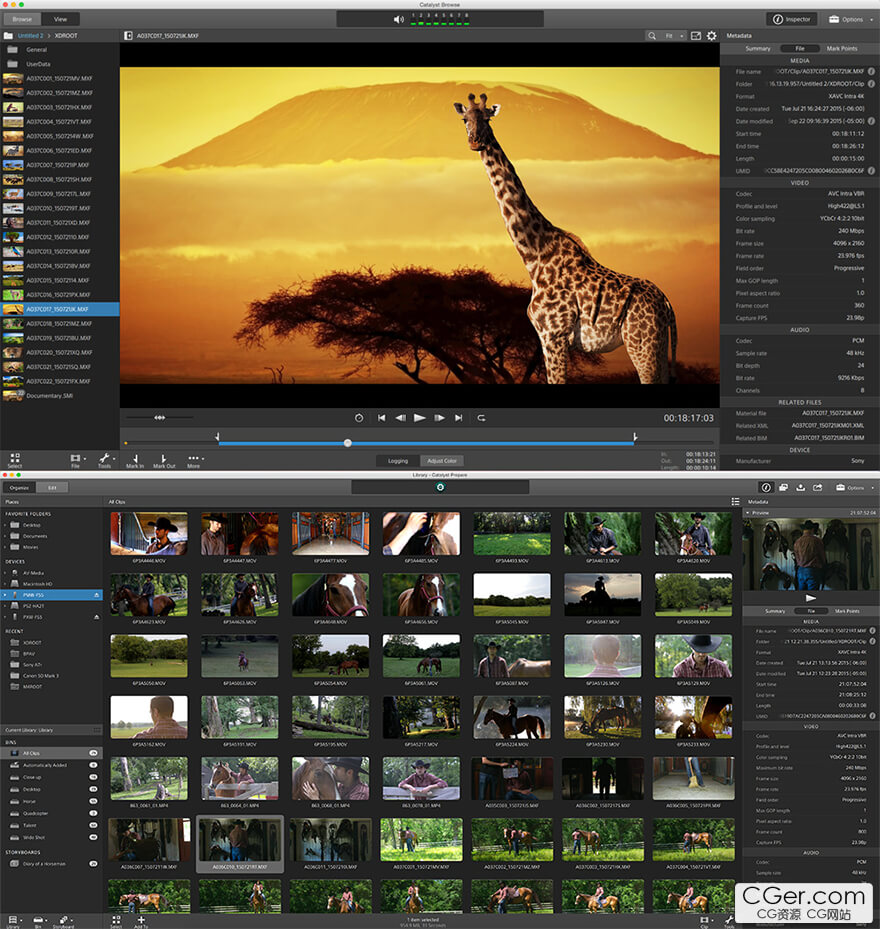Open the Quadcopter bin

point(51,813)
